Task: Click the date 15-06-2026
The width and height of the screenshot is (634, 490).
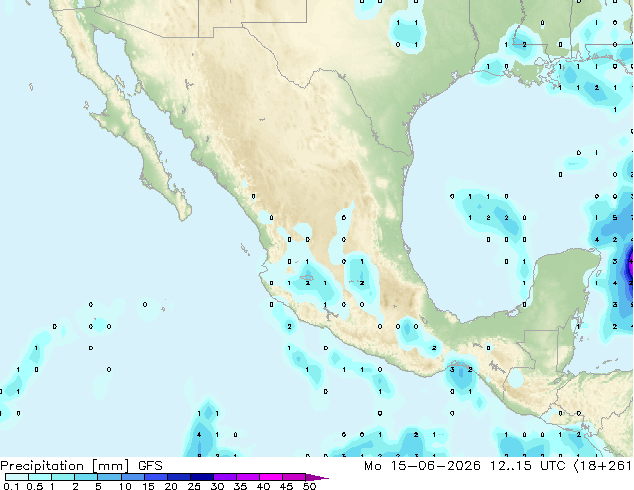Action: point(435,466)
